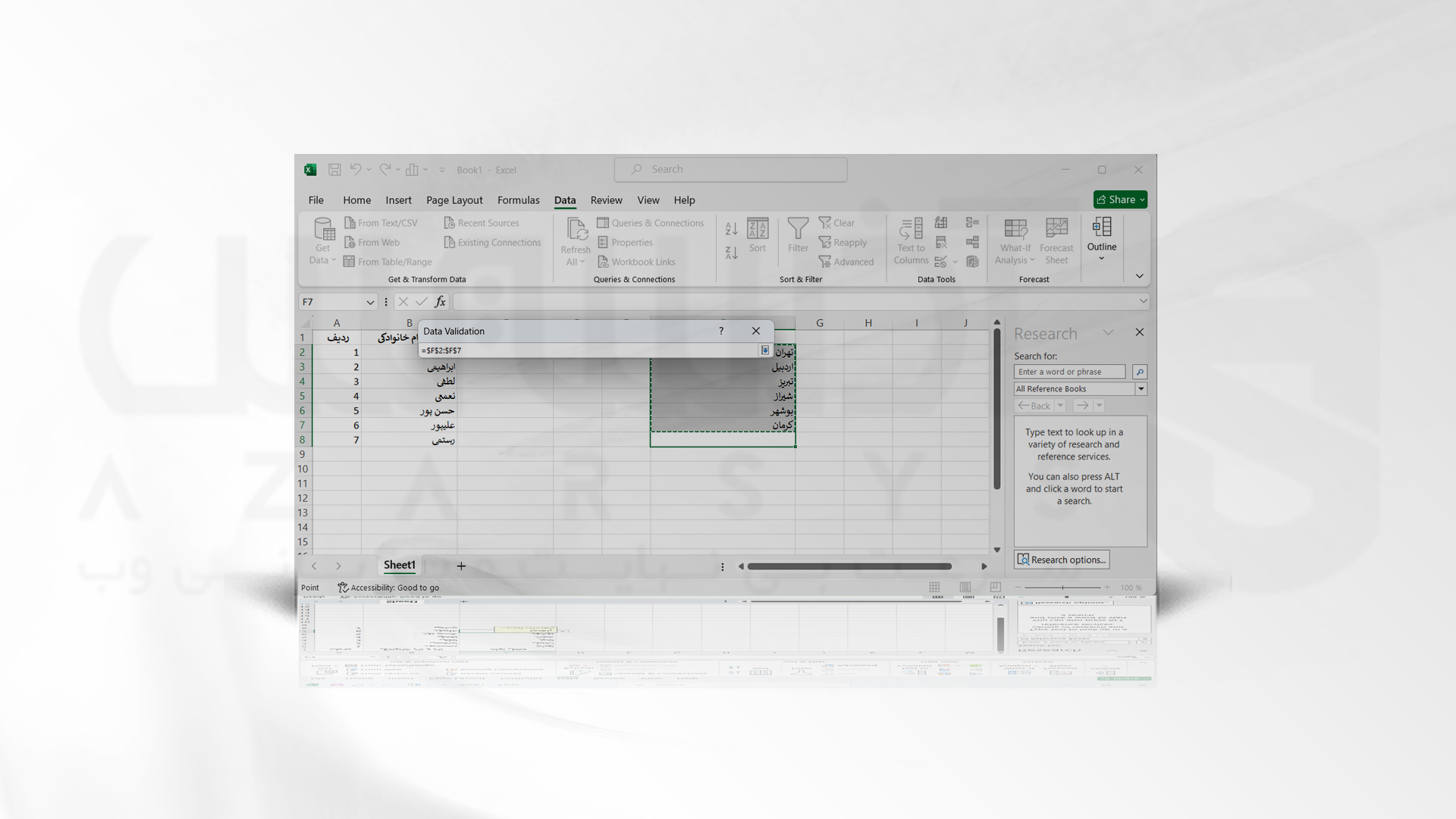Click the Back button in Research
Image resolution: width=1456 pixels, height=819 pixels.
tap(1034, 405)
